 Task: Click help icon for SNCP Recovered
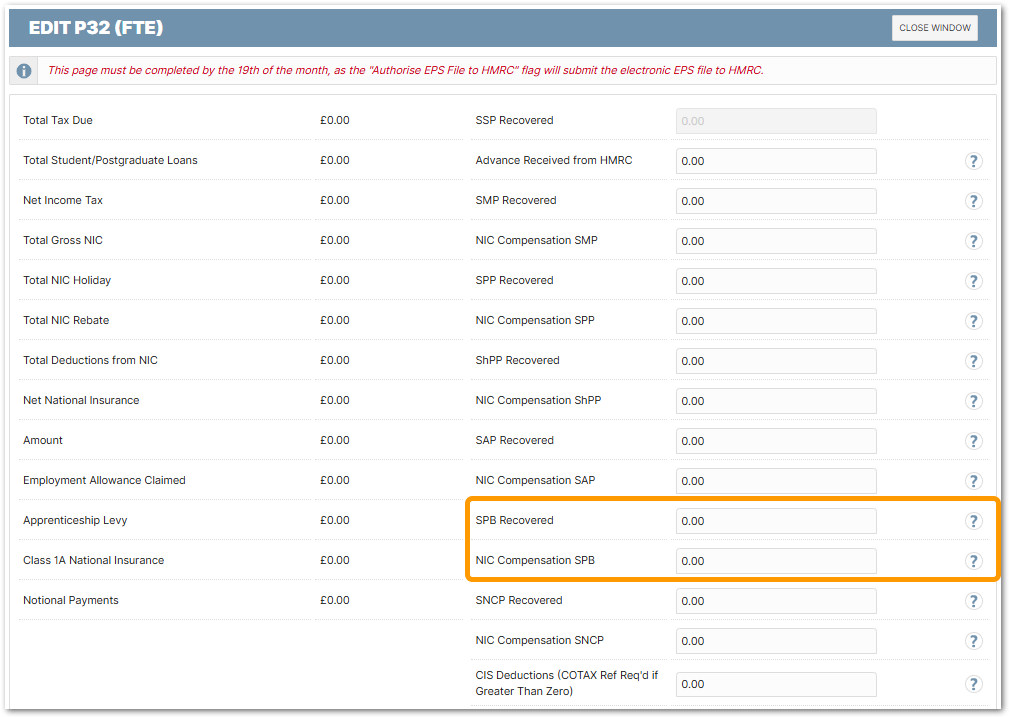tap(973, 601)
